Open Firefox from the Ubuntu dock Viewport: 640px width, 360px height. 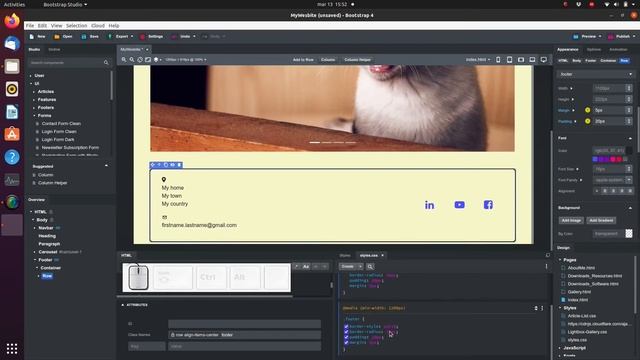pos(12,21)
